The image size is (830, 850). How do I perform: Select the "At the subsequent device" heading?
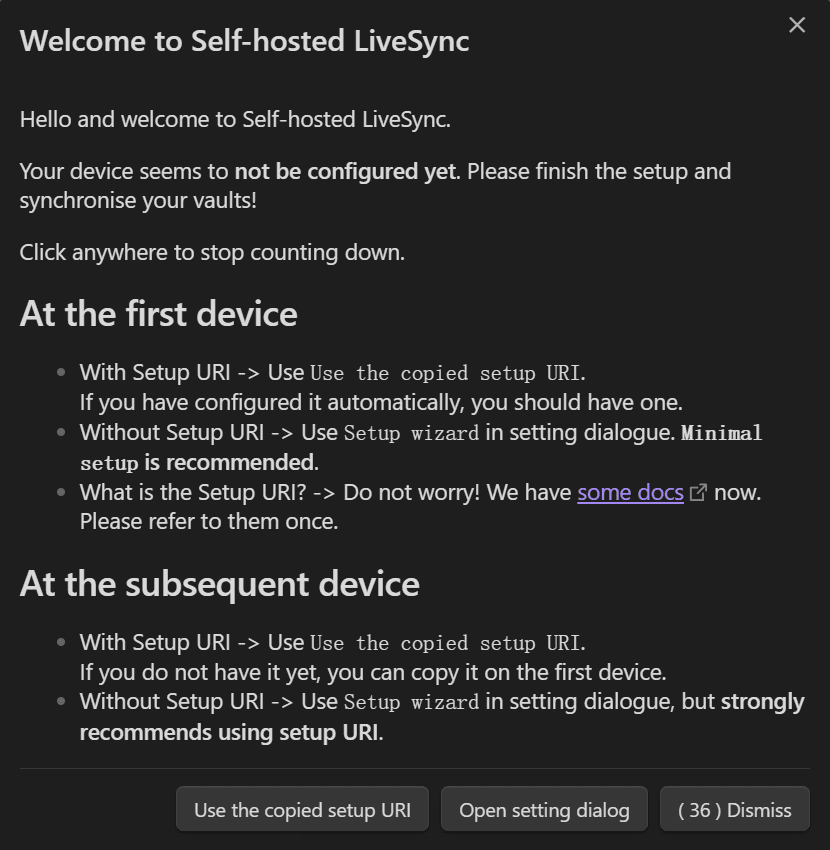[219, 583]
